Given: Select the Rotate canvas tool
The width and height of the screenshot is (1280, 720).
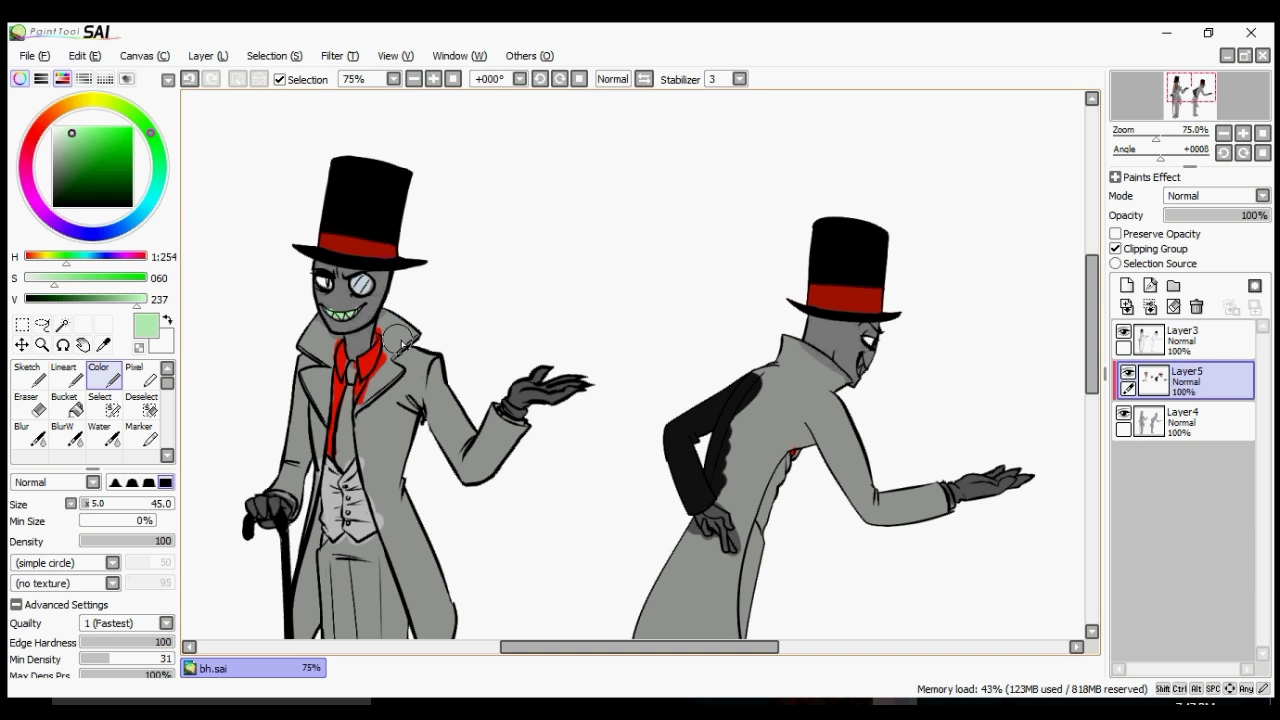Looking at the screenshot, I should [x=62, y=345].
